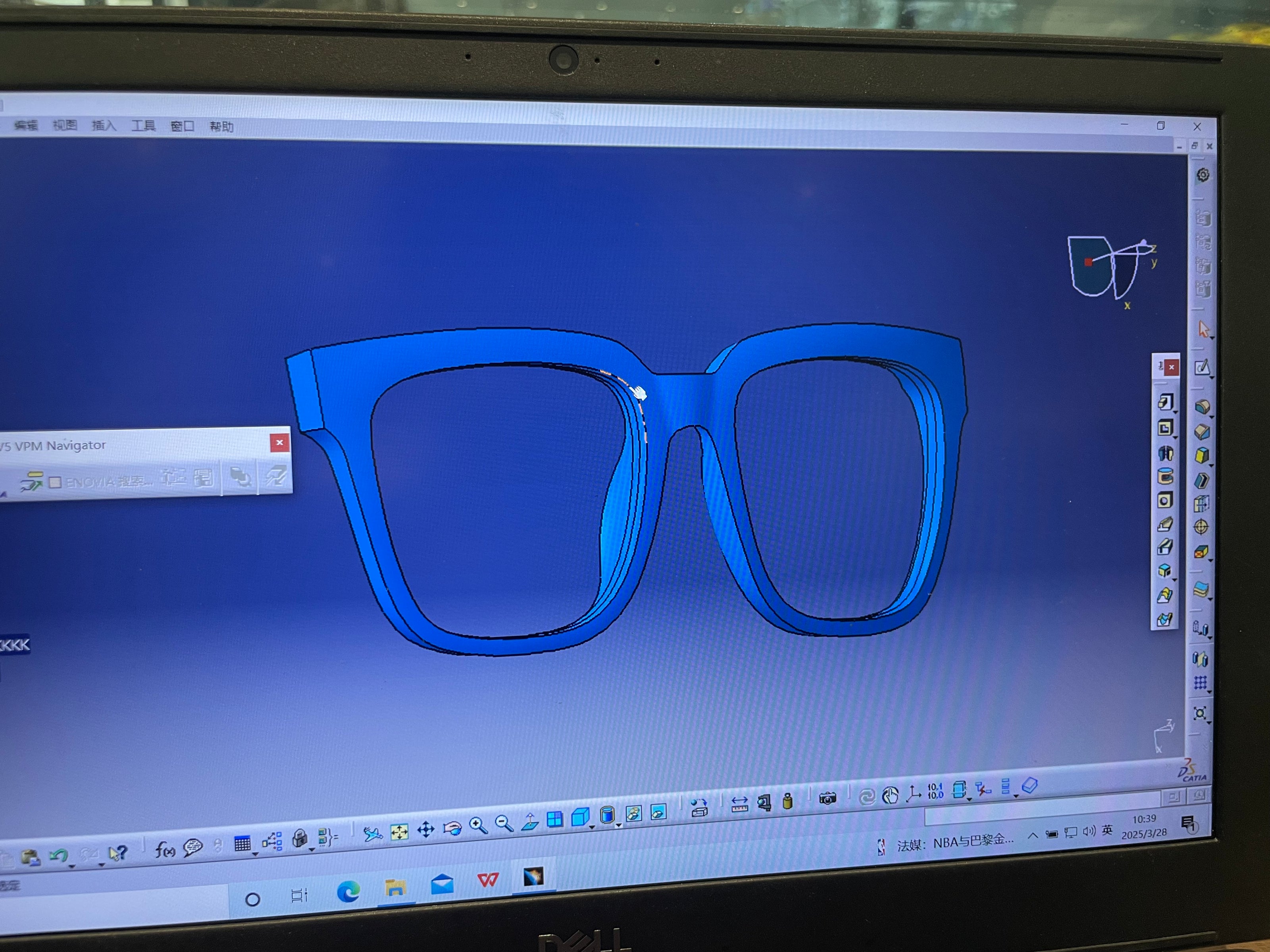Click the Measure Inertia weight icon
The height and width of the screenshot is (952, 1270).
pyautogui.click(x=788, y=800)
